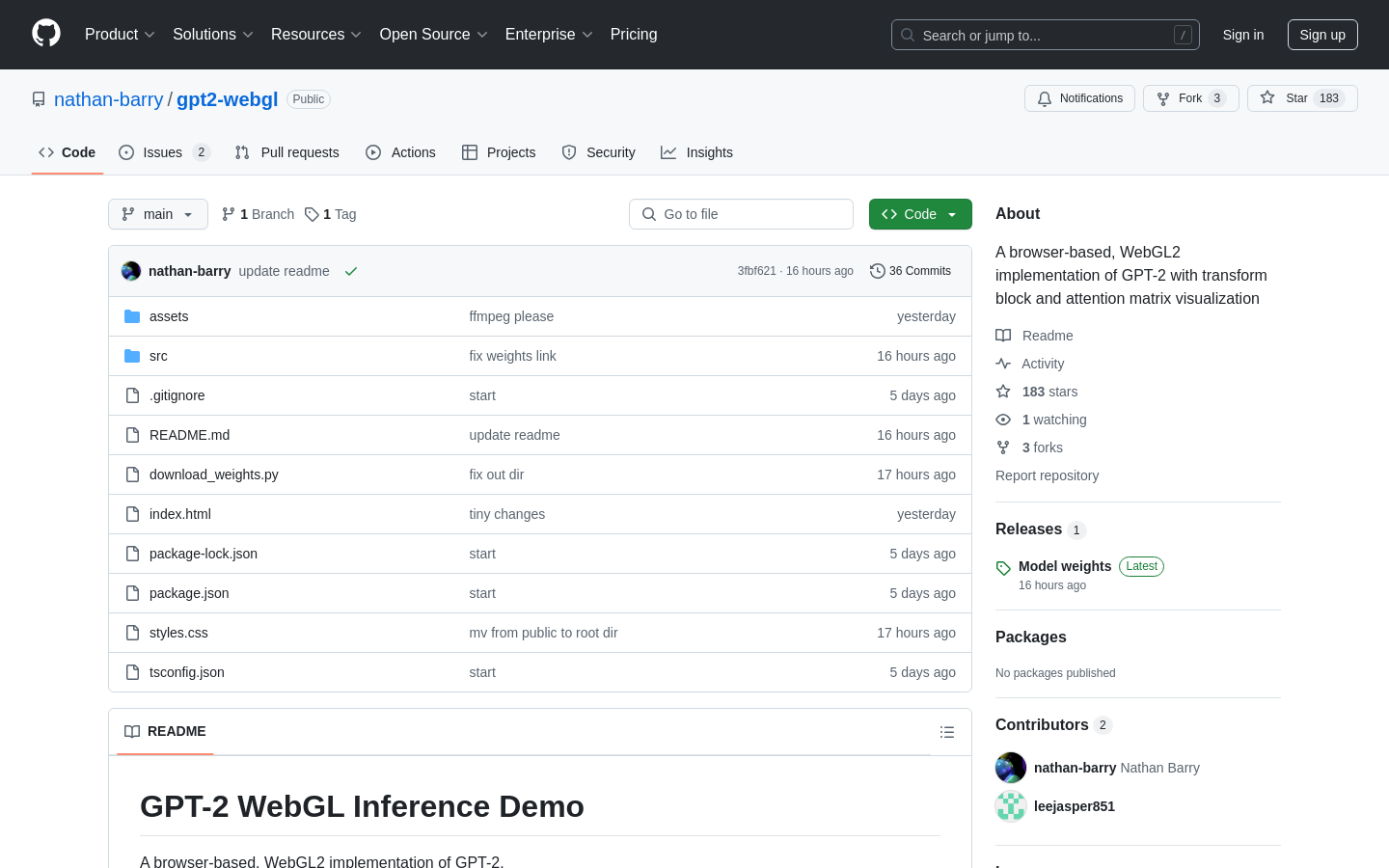
Task: Click the book icon beside Readme link
Action: point(1003,336)
